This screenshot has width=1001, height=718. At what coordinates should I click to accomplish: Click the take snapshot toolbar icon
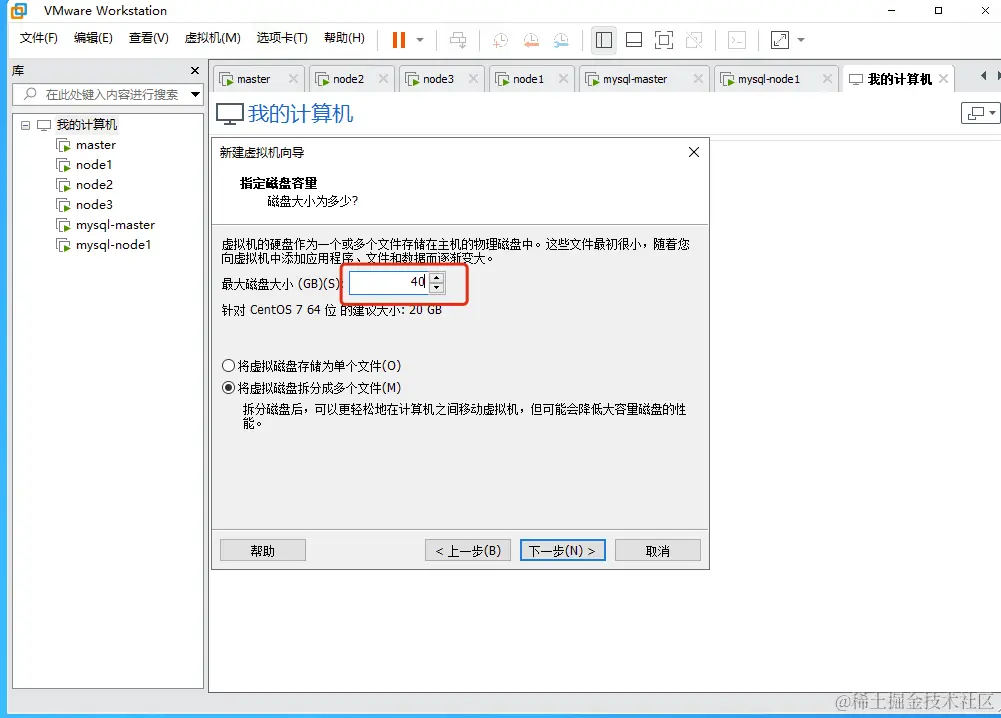500,40
